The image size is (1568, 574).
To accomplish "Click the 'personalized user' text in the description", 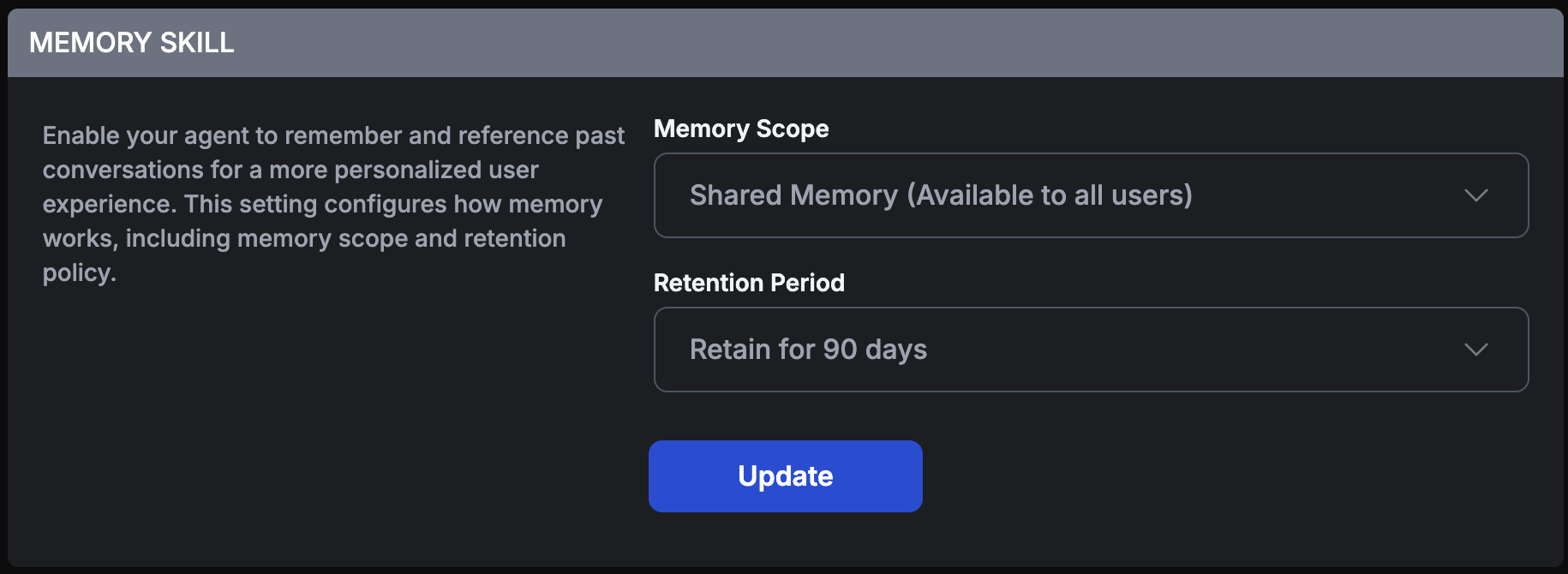I will click(x=436, y=170).
